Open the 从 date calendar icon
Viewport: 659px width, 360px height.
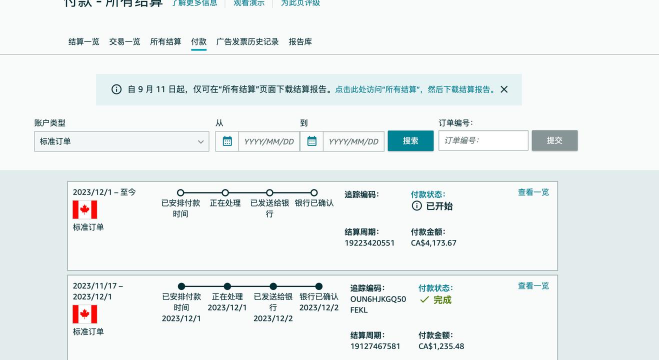tap(227, 142)
